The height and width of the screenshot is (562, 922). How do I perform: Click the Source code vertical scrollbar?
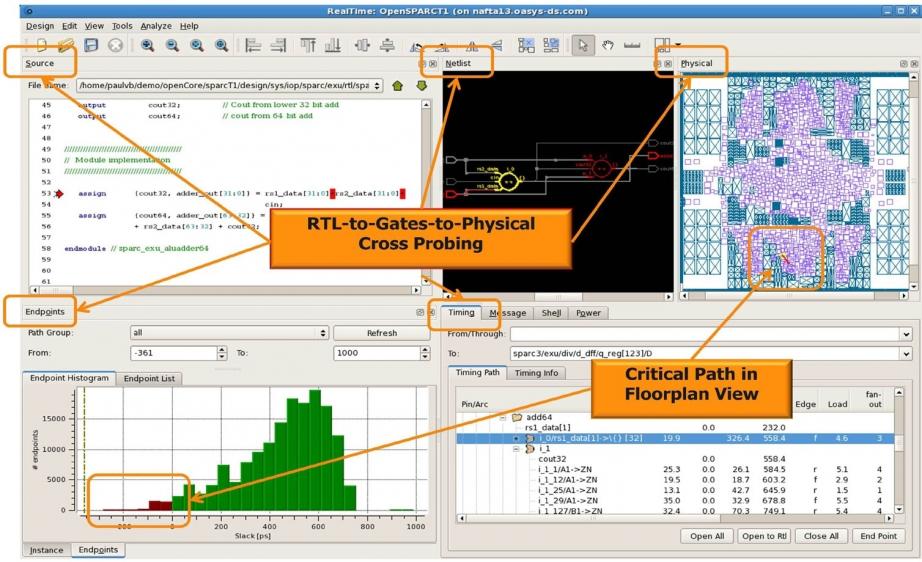(x=426, y=193)
